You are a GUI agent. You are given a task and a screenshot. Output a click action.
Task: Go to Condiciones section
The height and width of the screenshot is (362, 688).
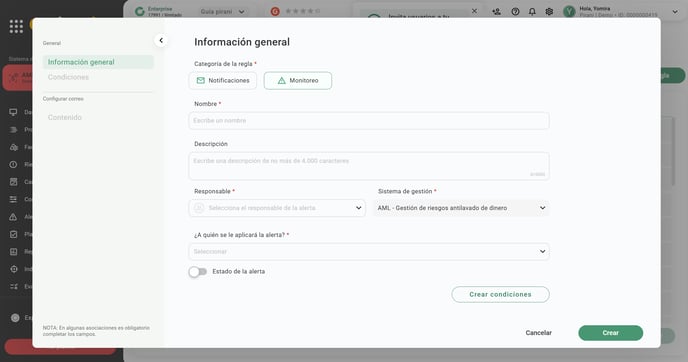tap(68, 77)
